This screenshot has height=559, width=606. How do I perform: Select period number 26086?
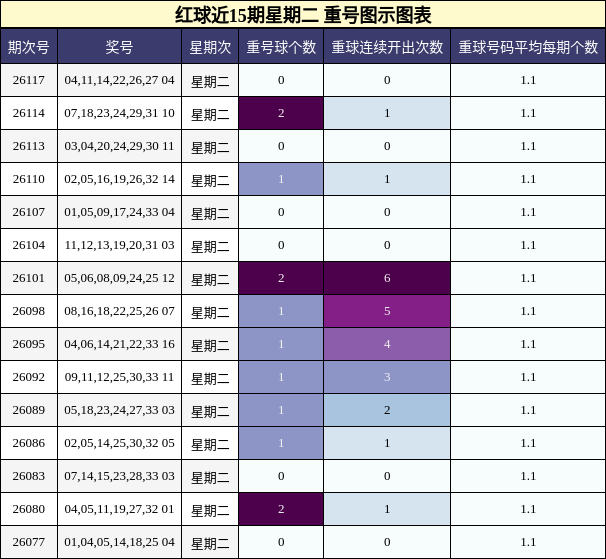[29, 443]
